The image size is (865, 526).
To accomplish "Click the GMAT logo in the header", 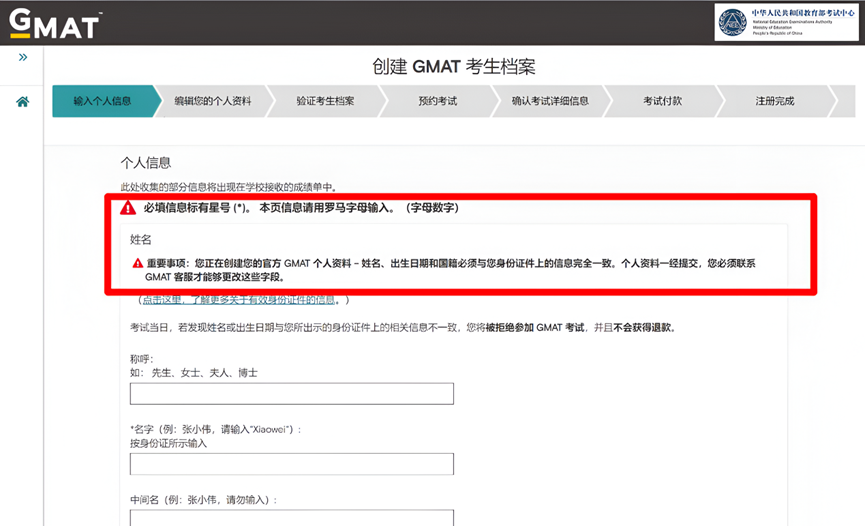I will (x=55, y=23).
